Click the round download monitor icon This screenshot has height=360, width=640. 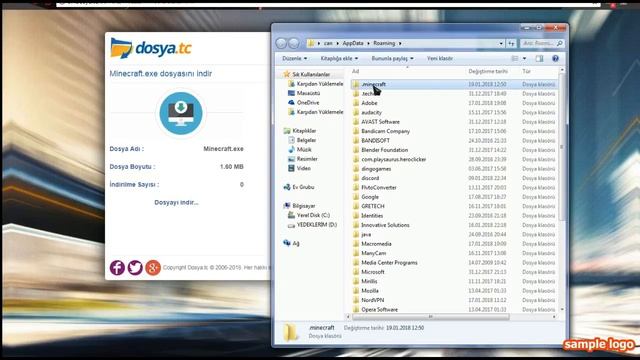point(181,113)
